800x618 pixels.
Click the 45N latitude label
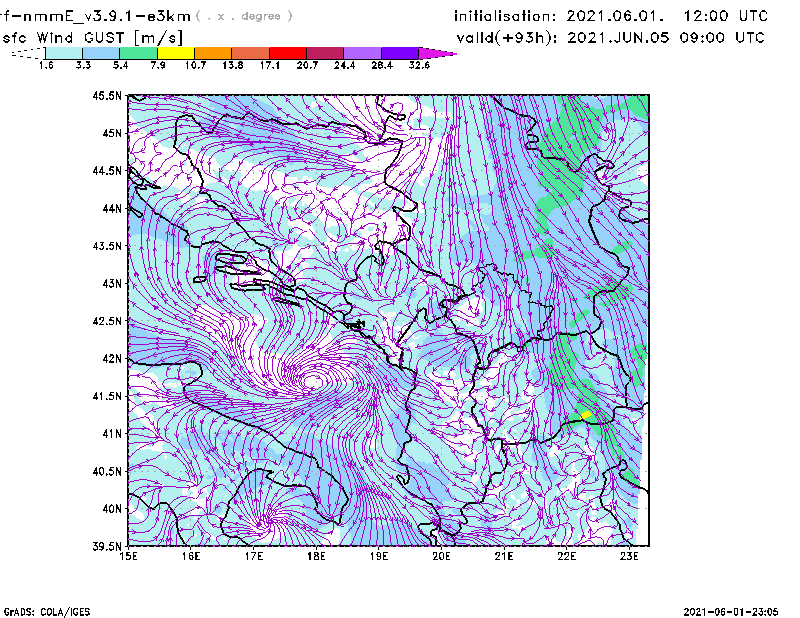point(112,133)
